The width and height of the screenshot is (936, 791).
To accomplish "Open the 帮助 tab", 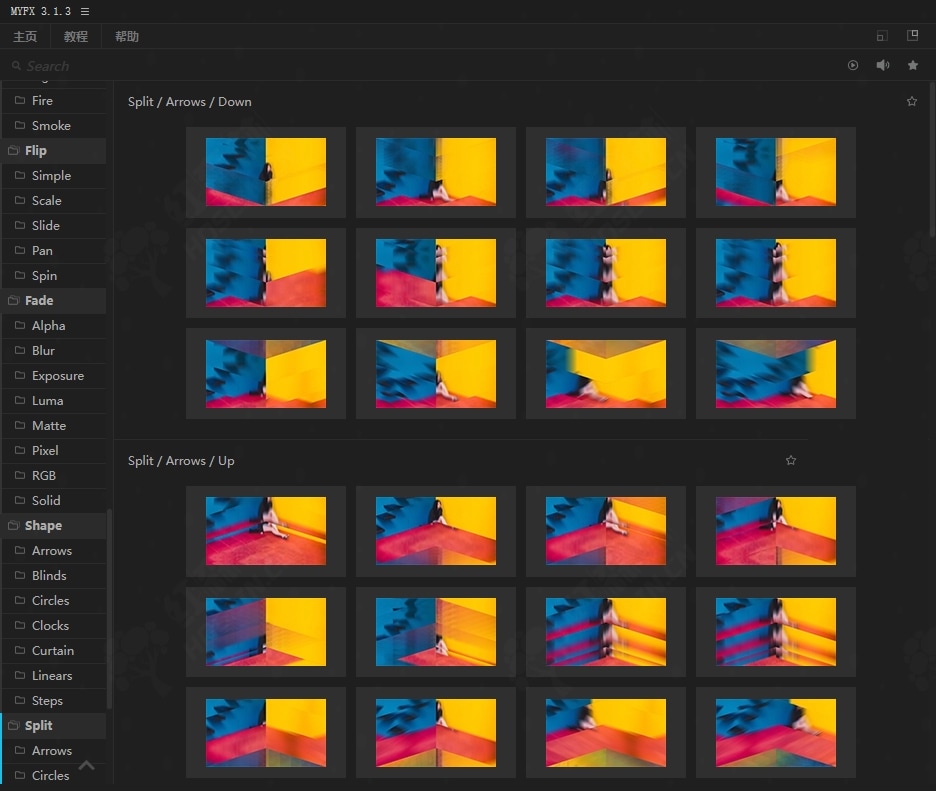I will pos(127,36).
